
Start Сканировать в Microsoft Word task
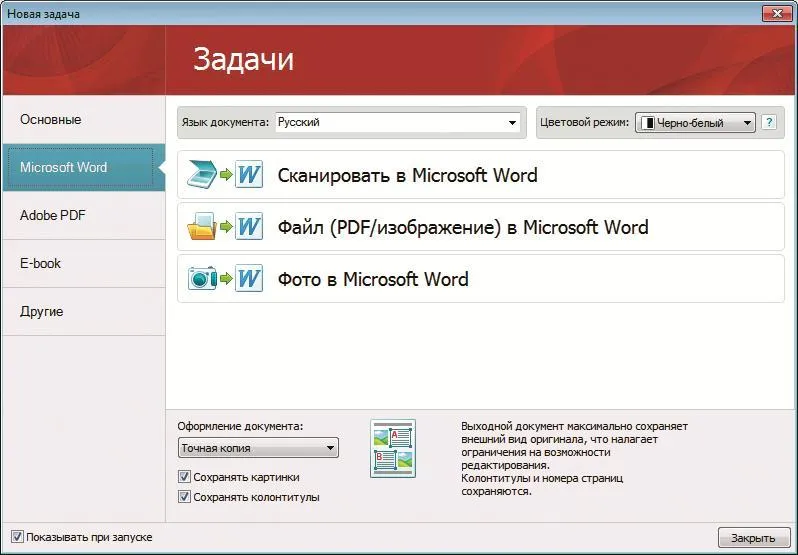click(480, 174)
